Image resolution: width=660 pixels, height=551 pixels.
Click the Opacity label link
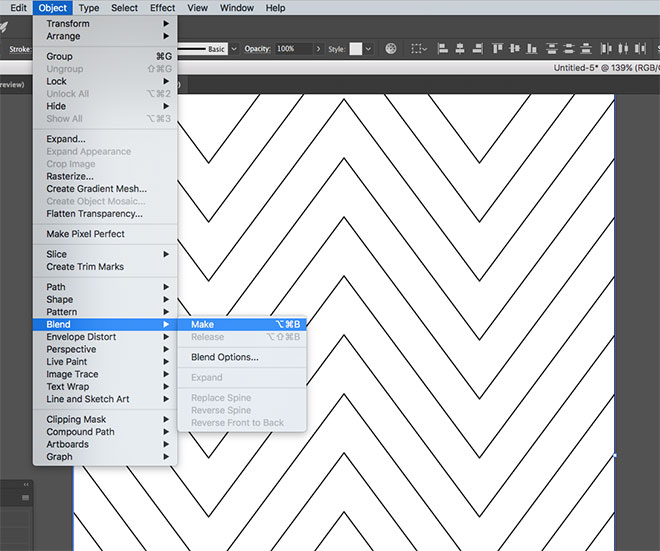(x=257, y=48)
